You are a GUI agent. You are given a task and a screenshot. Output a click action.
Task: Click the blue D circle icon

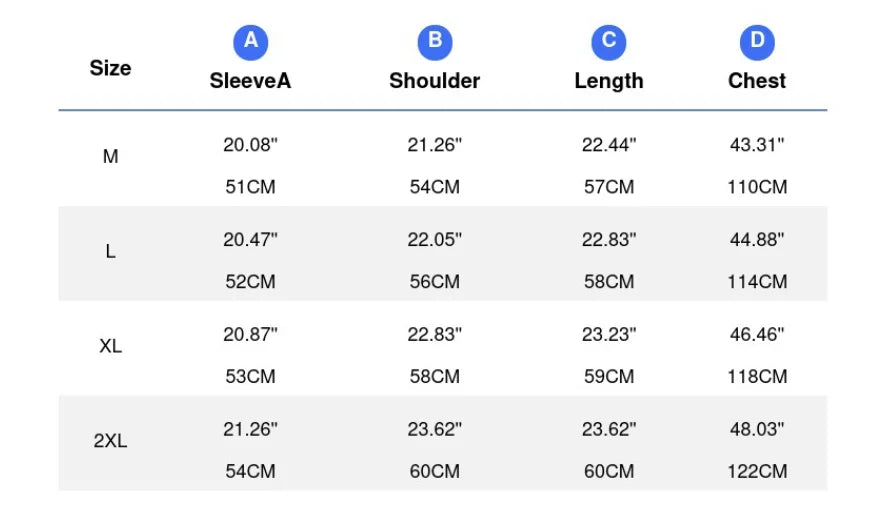click(757, 42)
